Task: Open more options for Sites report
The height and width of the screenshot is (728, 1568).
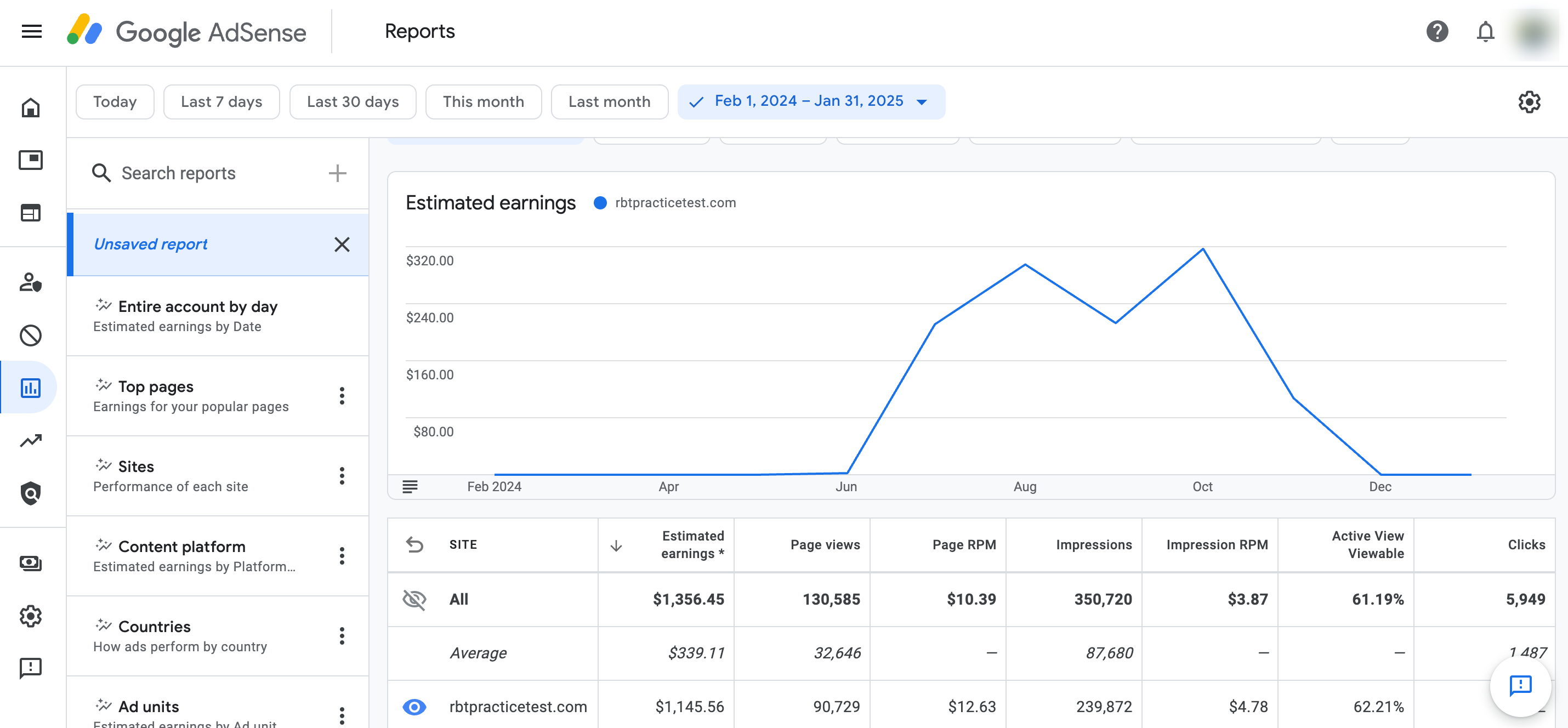Action: pos(342,475)
